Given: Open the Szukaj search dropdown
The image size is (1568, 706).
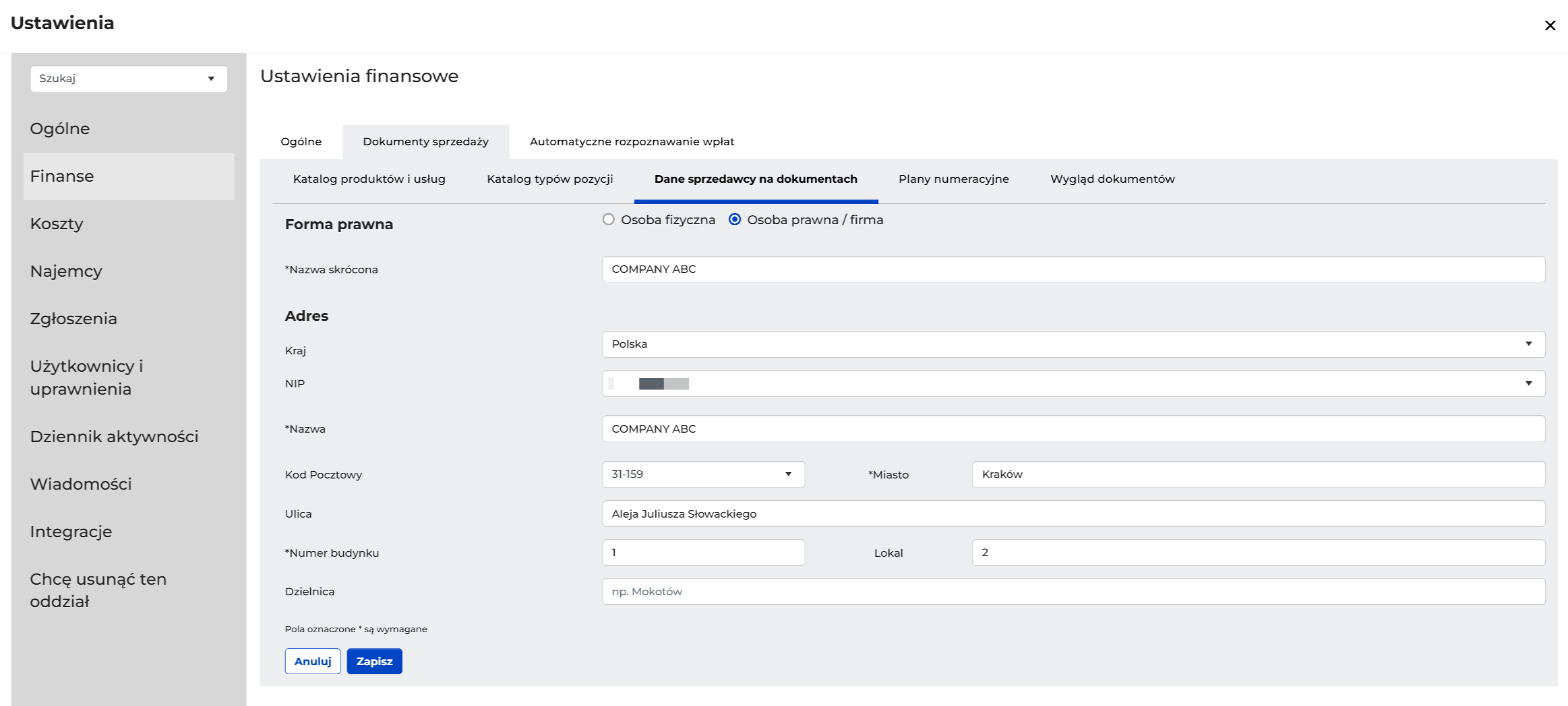Looking at the screenshot, I should [x=129, y=79].
